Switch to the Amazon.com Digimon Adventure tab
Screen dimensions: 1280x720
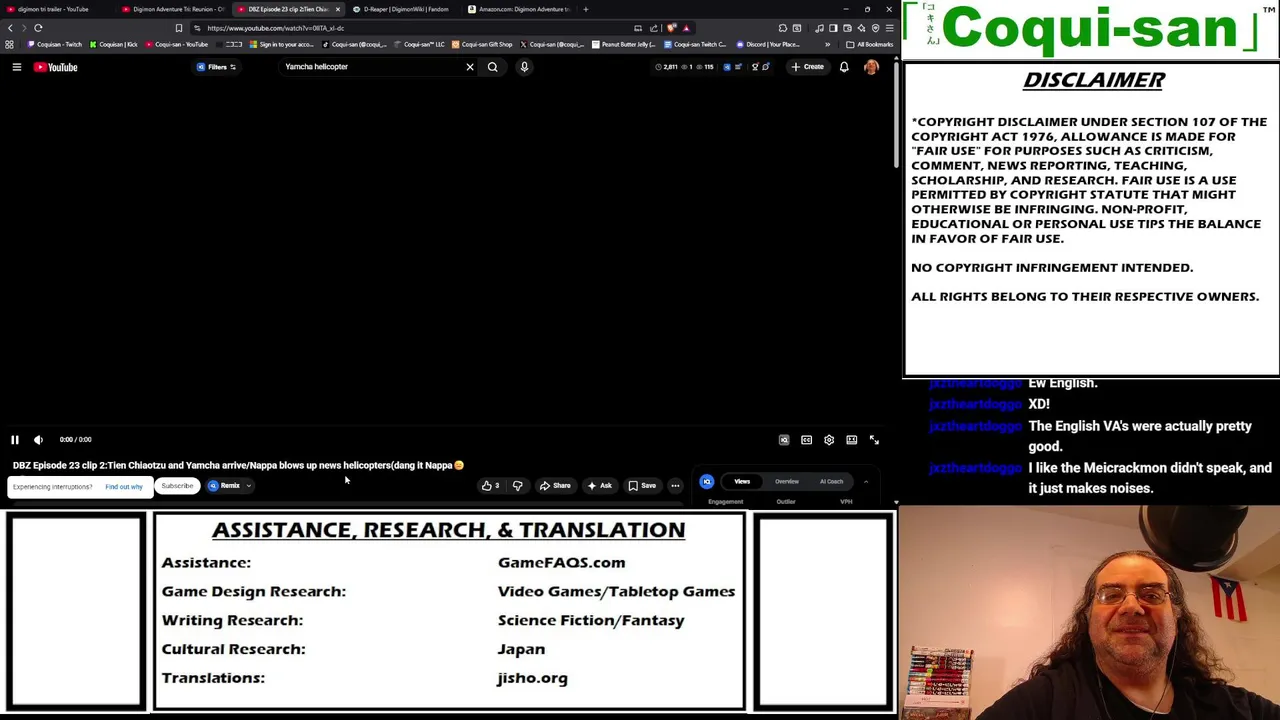[x=520, y=9]
